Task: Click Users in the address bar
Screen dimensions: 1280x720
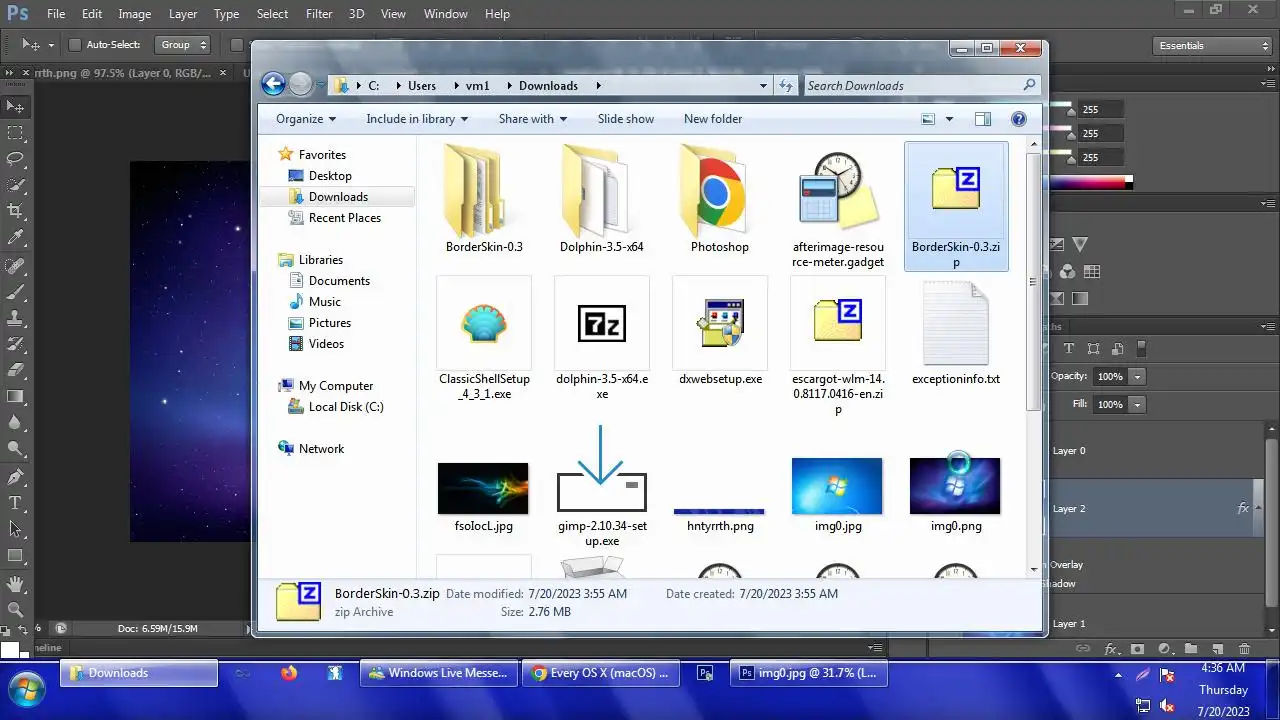Action: coord(422,86)
